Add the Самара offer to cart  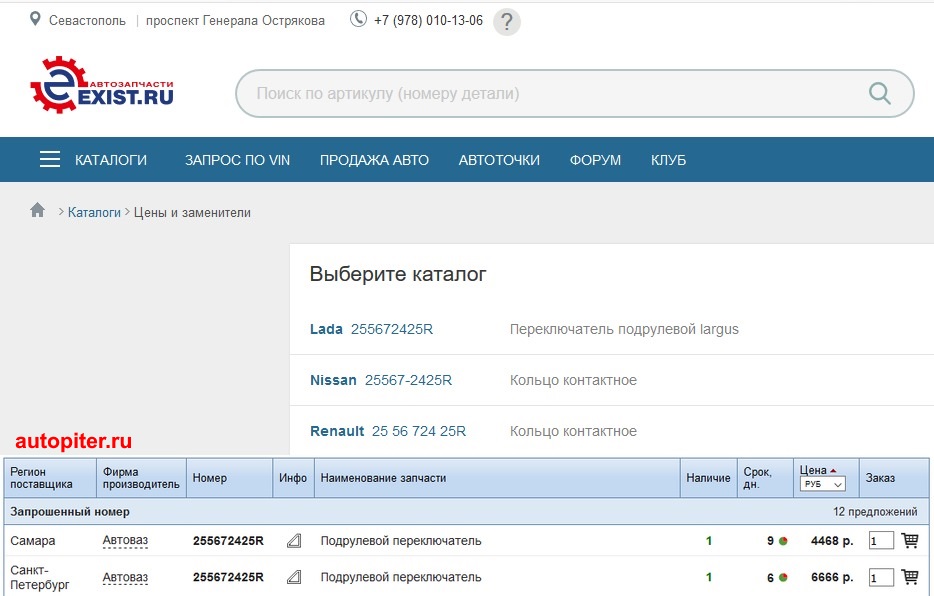910,540
